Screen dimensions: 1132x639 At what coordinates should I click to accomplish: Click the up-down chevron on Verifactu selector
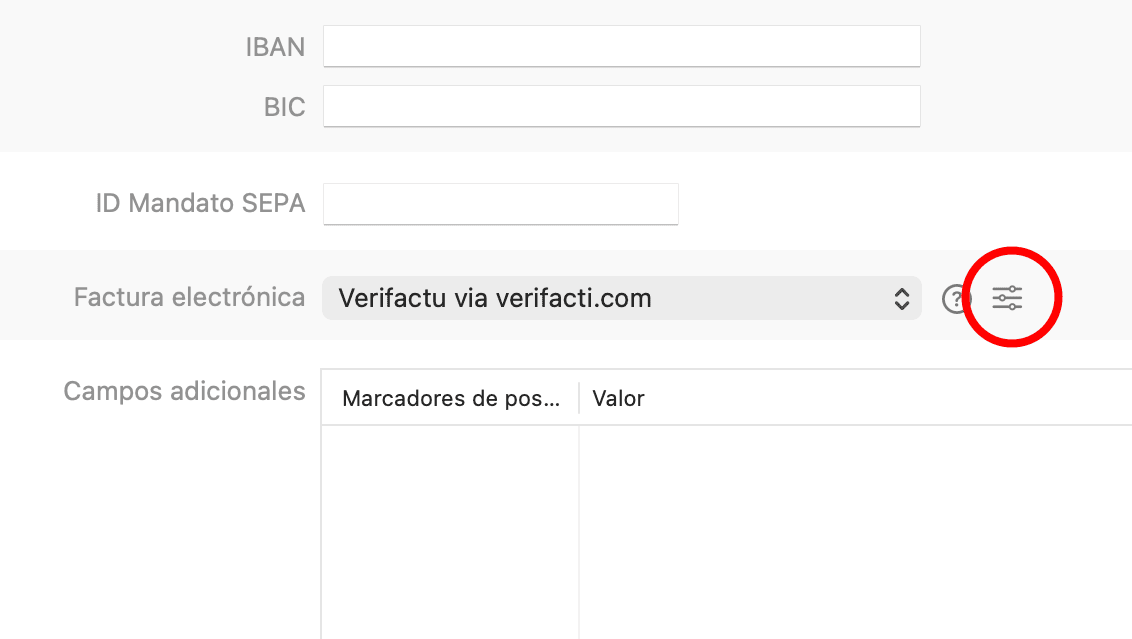pyautogui.click(x=901, y=298)
